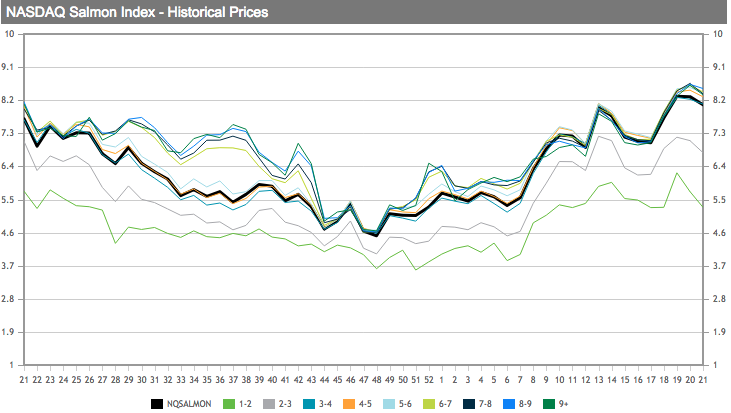Click week 13 on the x-axis
731x413 pixels.
599,380
